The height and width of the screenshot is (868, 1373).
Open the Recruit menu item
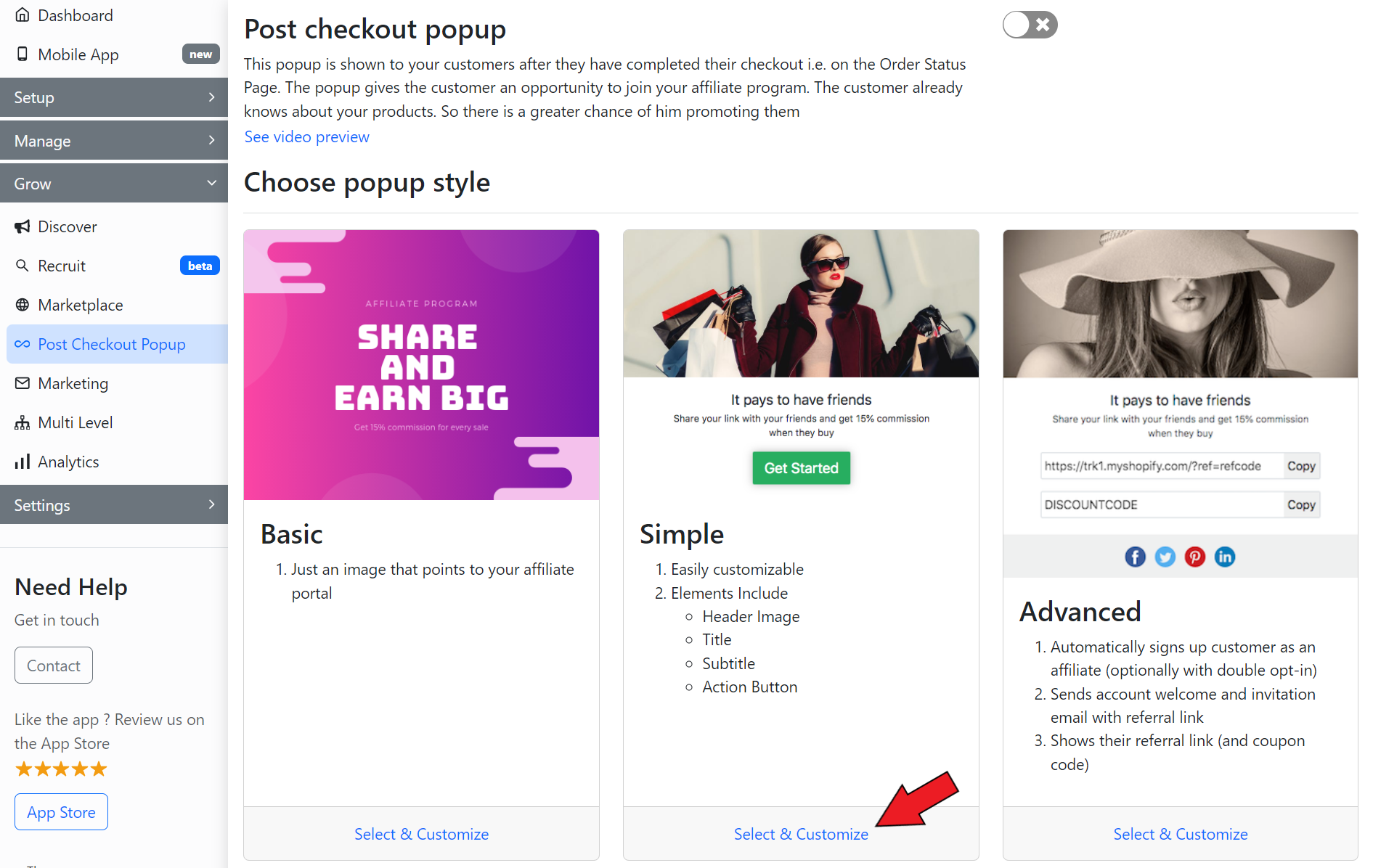62,266
